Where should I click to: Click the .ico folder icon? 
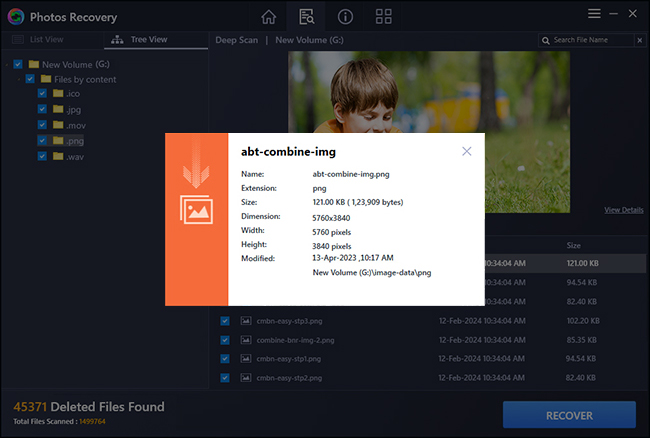[x=58, y=93]
